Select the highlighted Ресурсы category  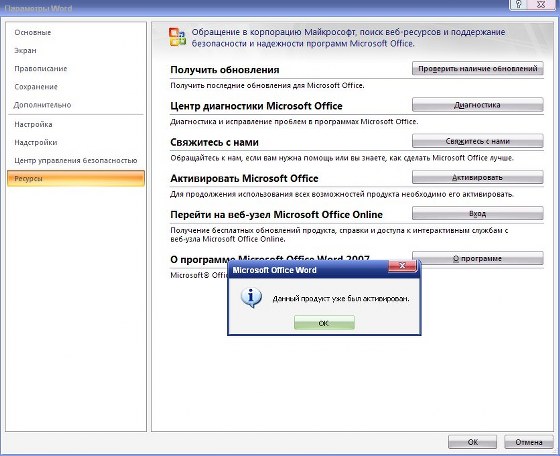click(x=76, y=179)
